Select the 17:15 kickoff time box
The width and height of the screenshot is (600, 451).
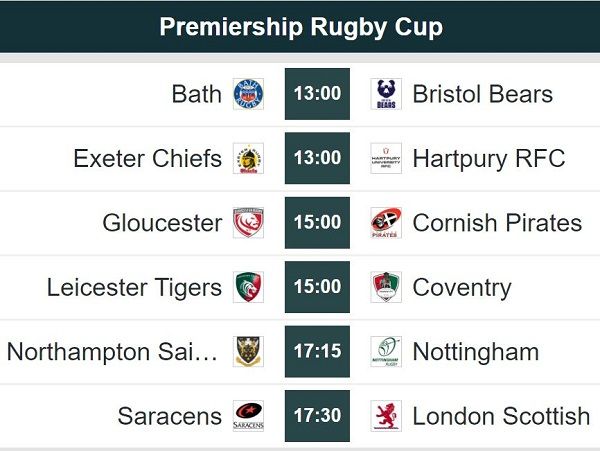click(x=317, y=352)
